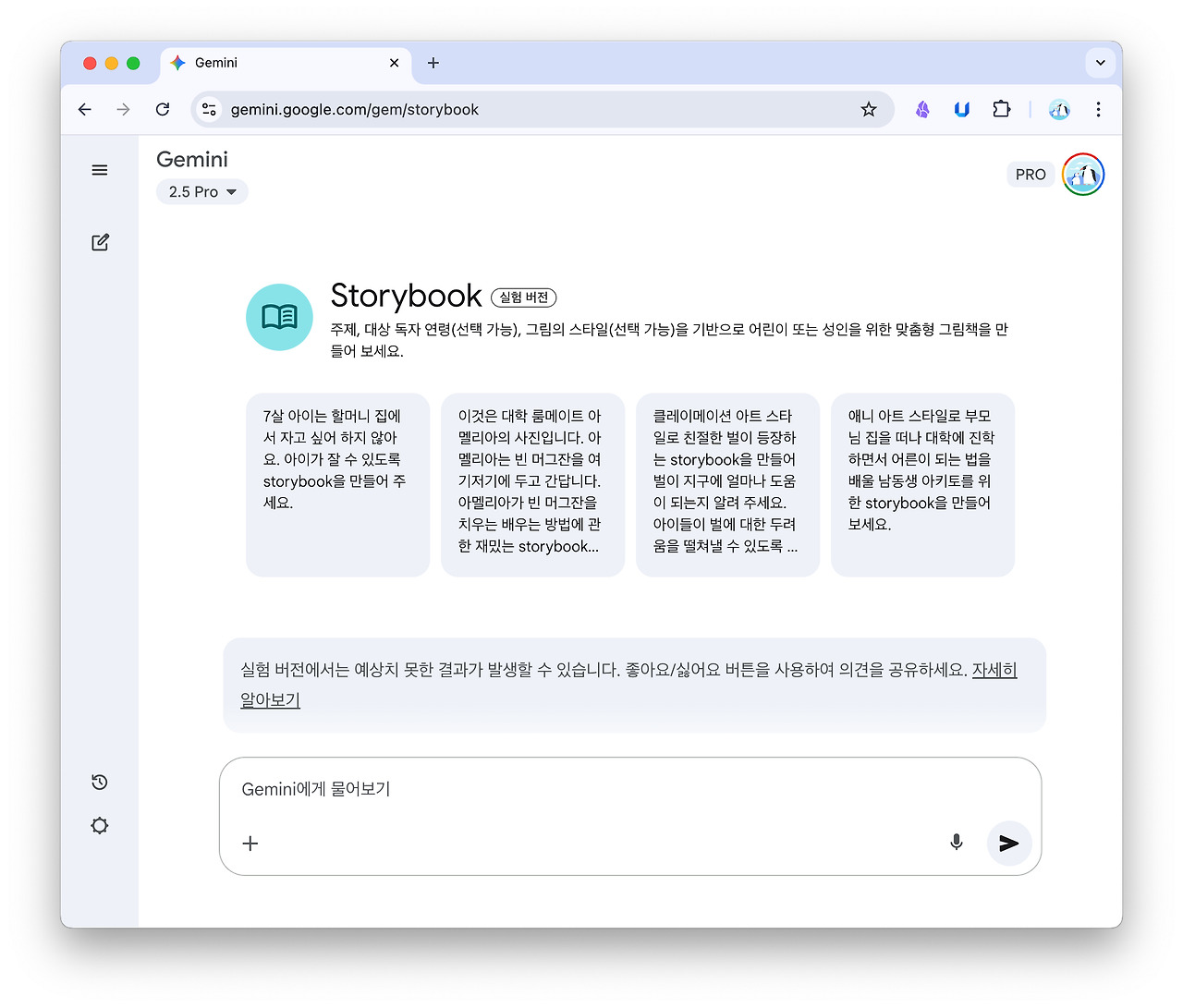Screen dimensions: 1183x1008
Task: Expand the tab search chevron dropdown
Action: [x=1100, y=63]
